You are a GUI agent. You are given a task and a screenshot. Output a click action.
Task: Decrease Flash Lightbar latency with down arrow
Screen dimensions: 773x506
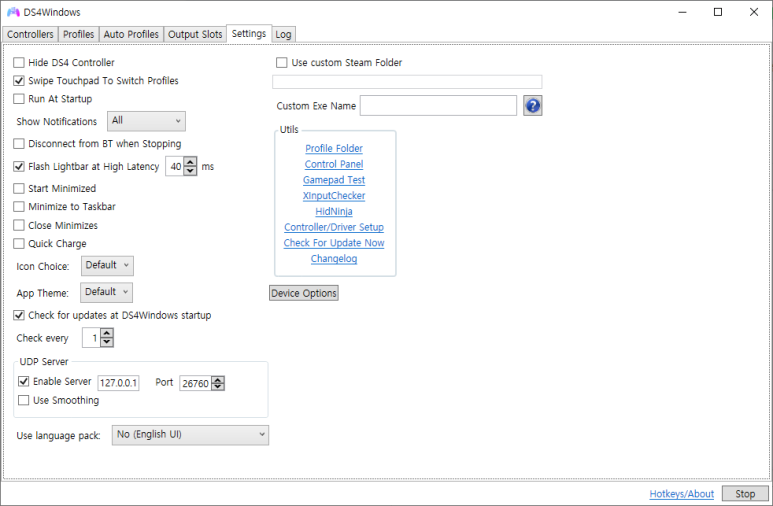190,171
